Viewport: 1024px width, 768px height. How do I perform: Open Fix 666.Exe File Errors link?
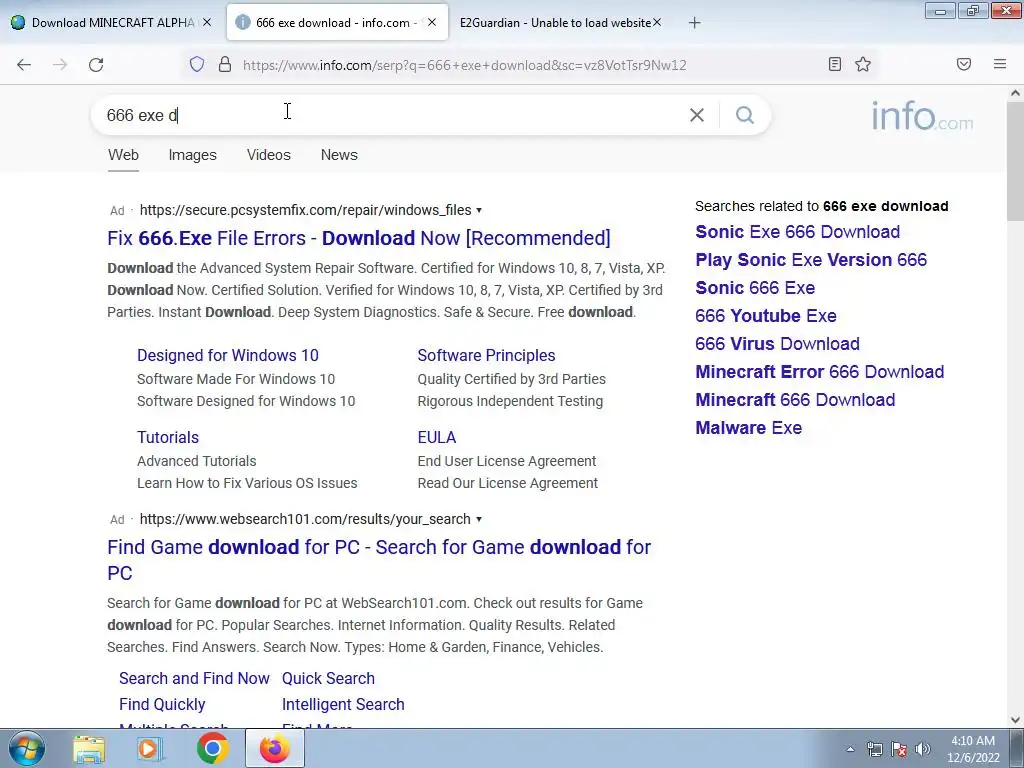coord(359,238)
